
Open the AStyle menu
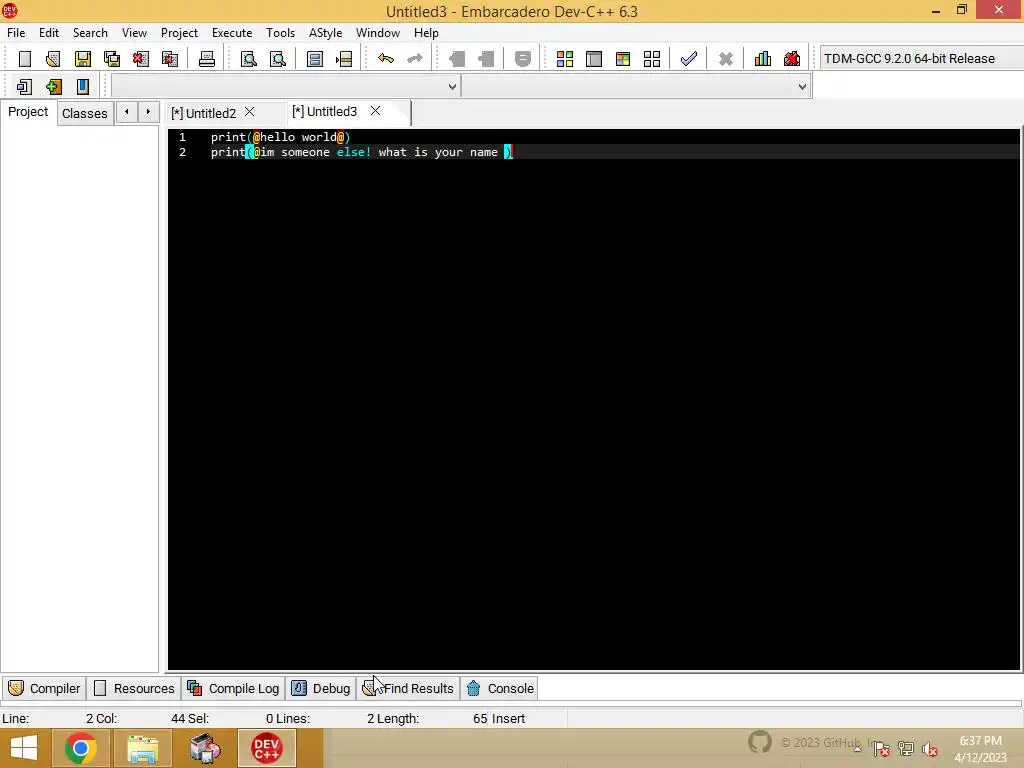(x=325, y=33)
